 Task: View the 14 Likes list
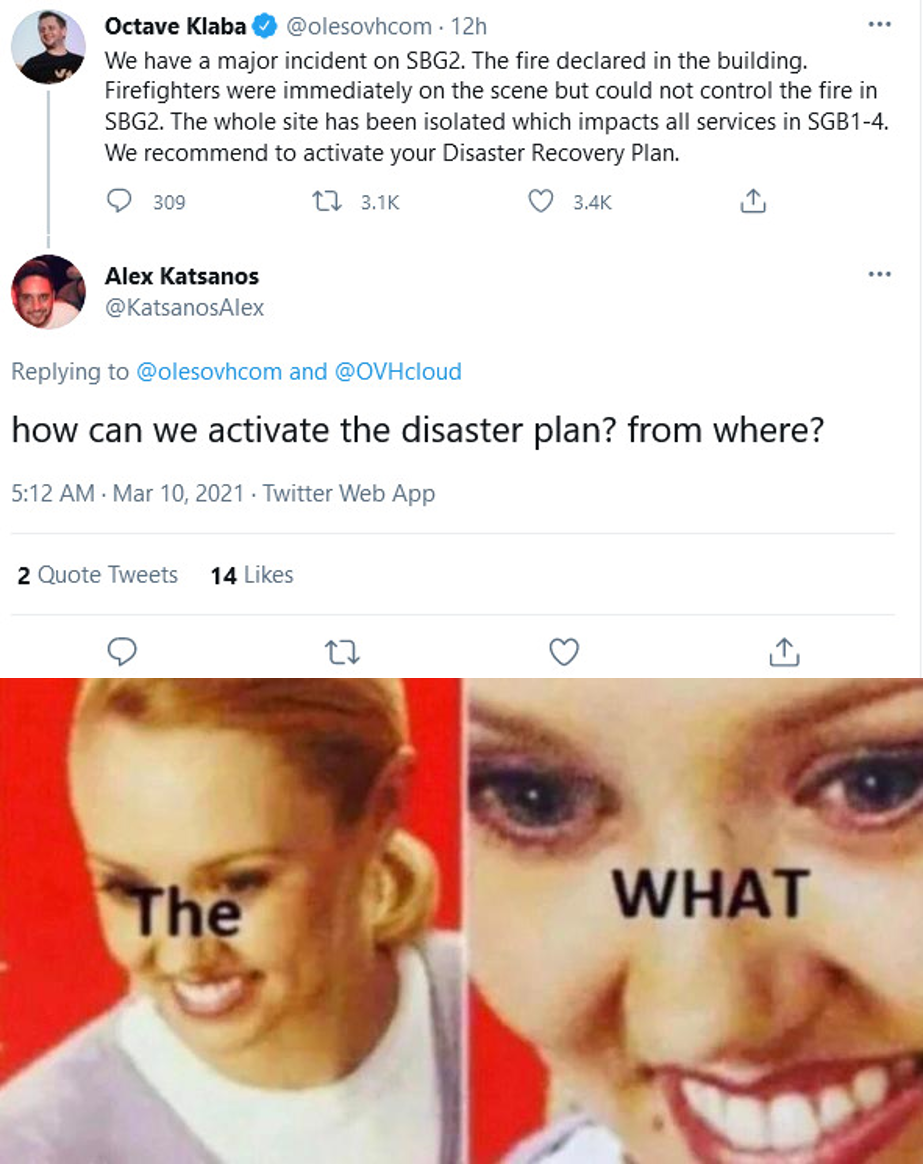252,575
